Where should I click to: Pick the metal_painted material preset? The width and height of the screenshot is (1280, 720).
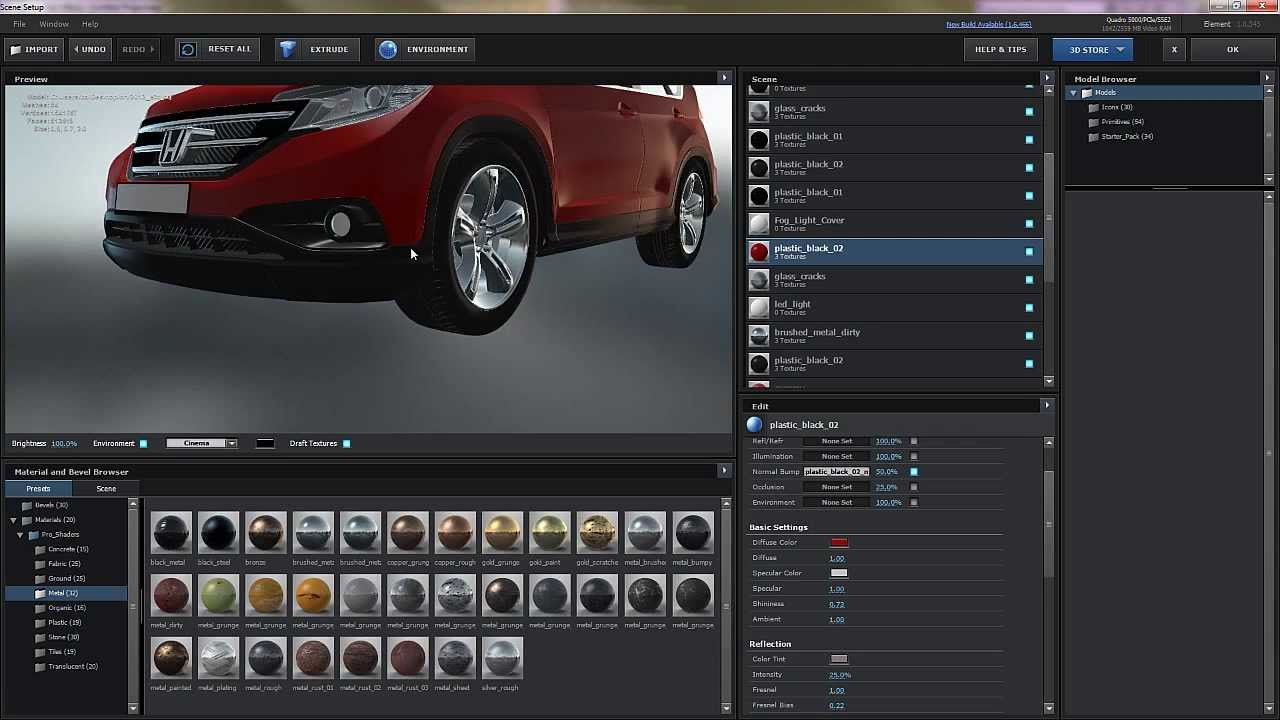click(x=171, y=659)
